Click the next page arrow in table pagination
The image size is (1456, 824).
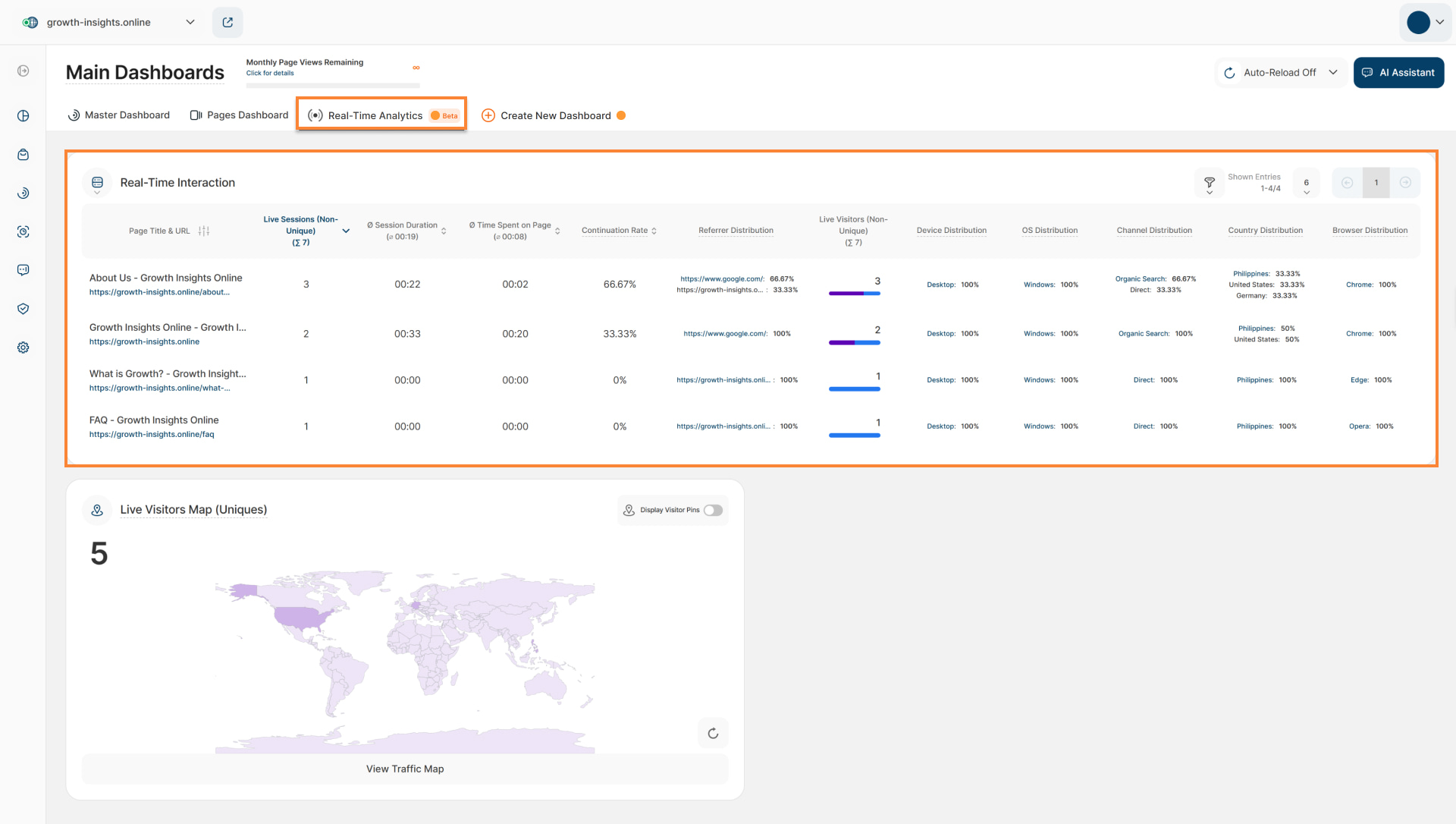point(1405,183)
